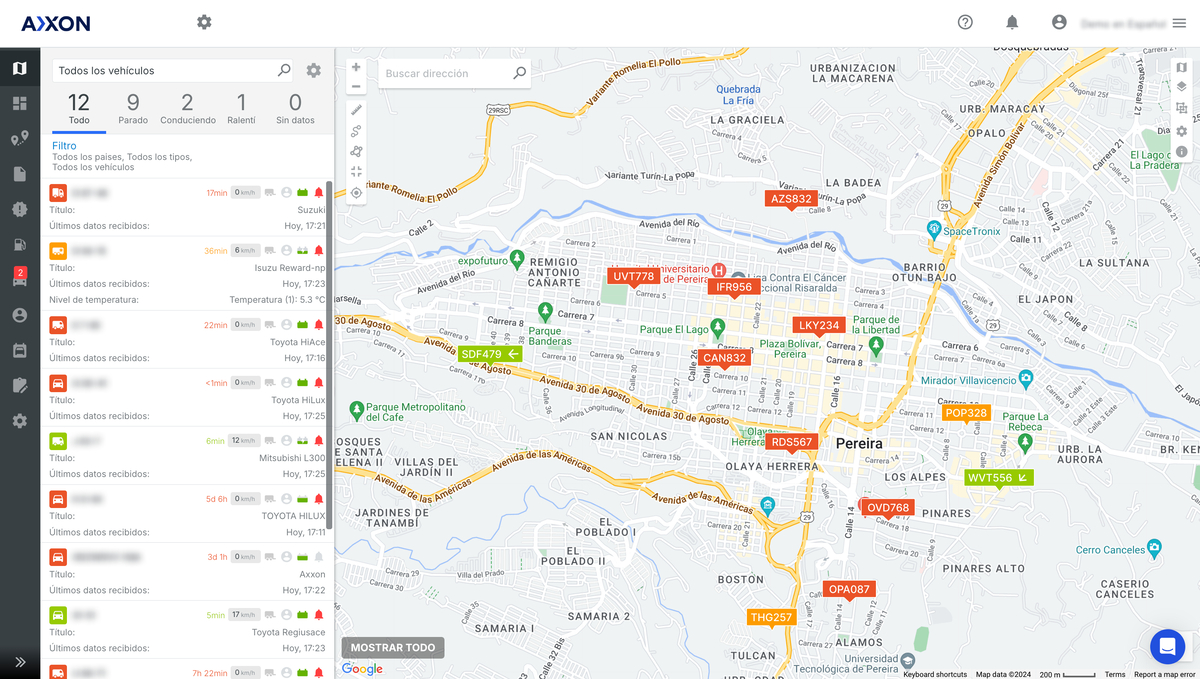Open the map info icon on right
Screen dimensions: 1200x679
tap(1181, 152)
